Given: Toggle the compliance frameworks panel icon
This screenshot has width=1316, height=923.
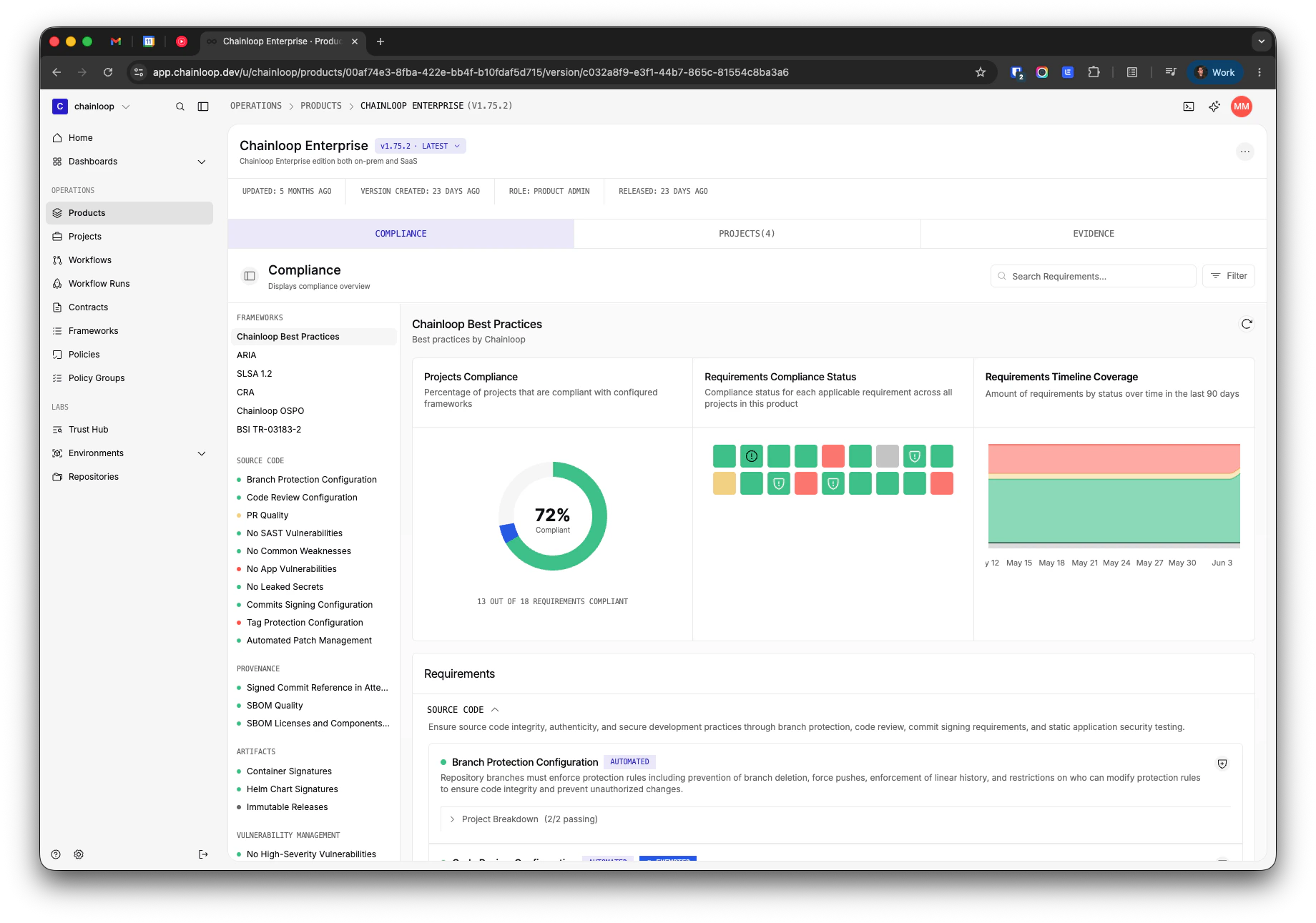Looking at the screenshot, I should point(250,276).
